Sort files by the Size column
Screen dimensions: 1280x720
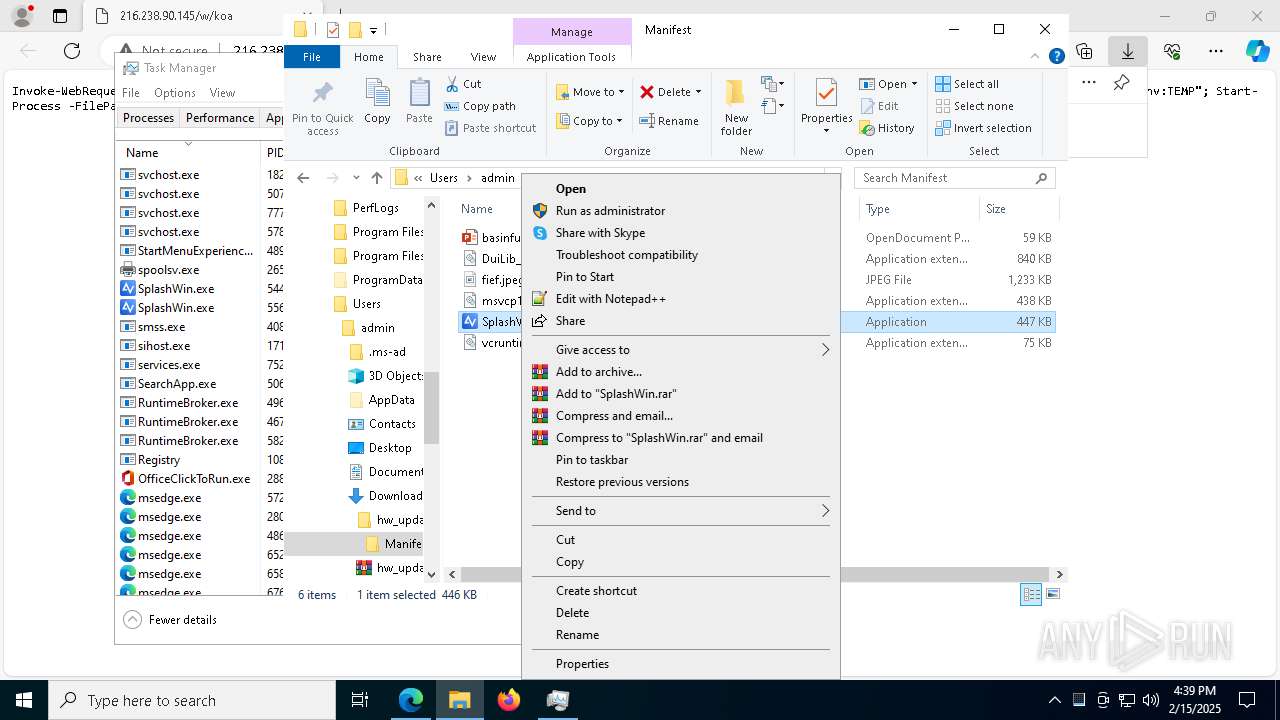(x=1017, y=209)
